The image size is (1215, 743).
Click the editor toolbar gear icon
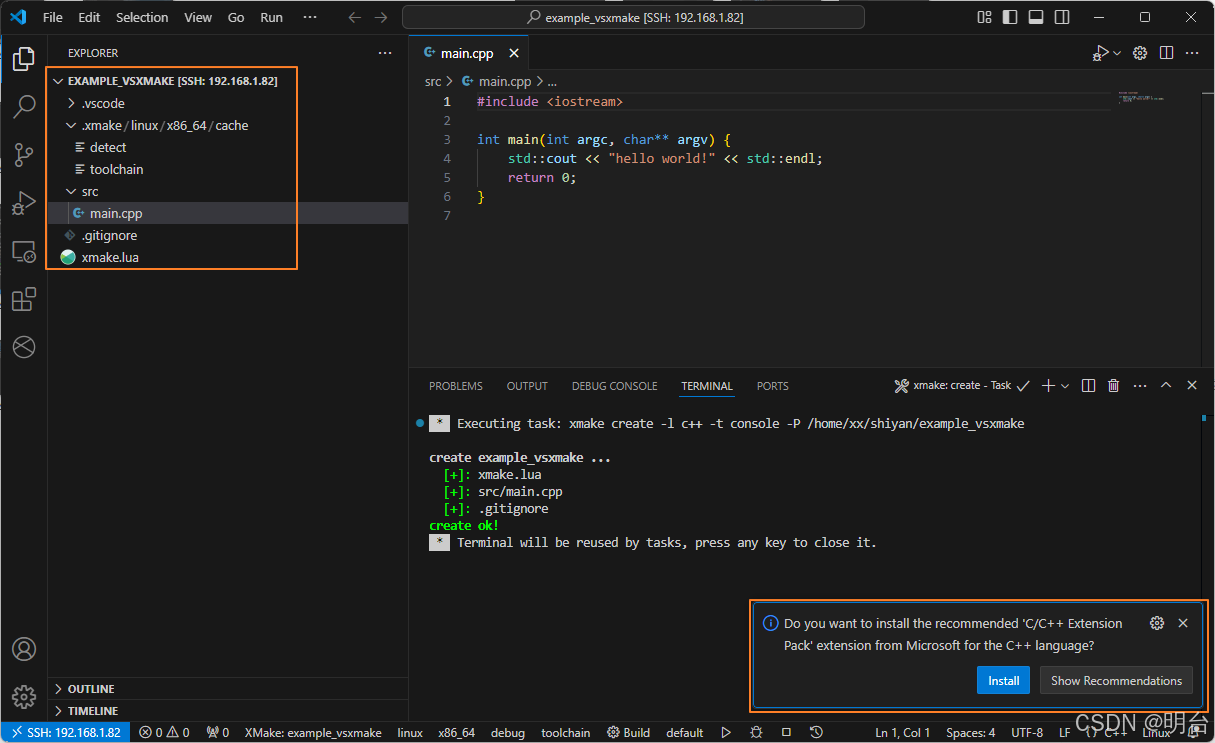pyautogui.click(x=1140, y=53)
